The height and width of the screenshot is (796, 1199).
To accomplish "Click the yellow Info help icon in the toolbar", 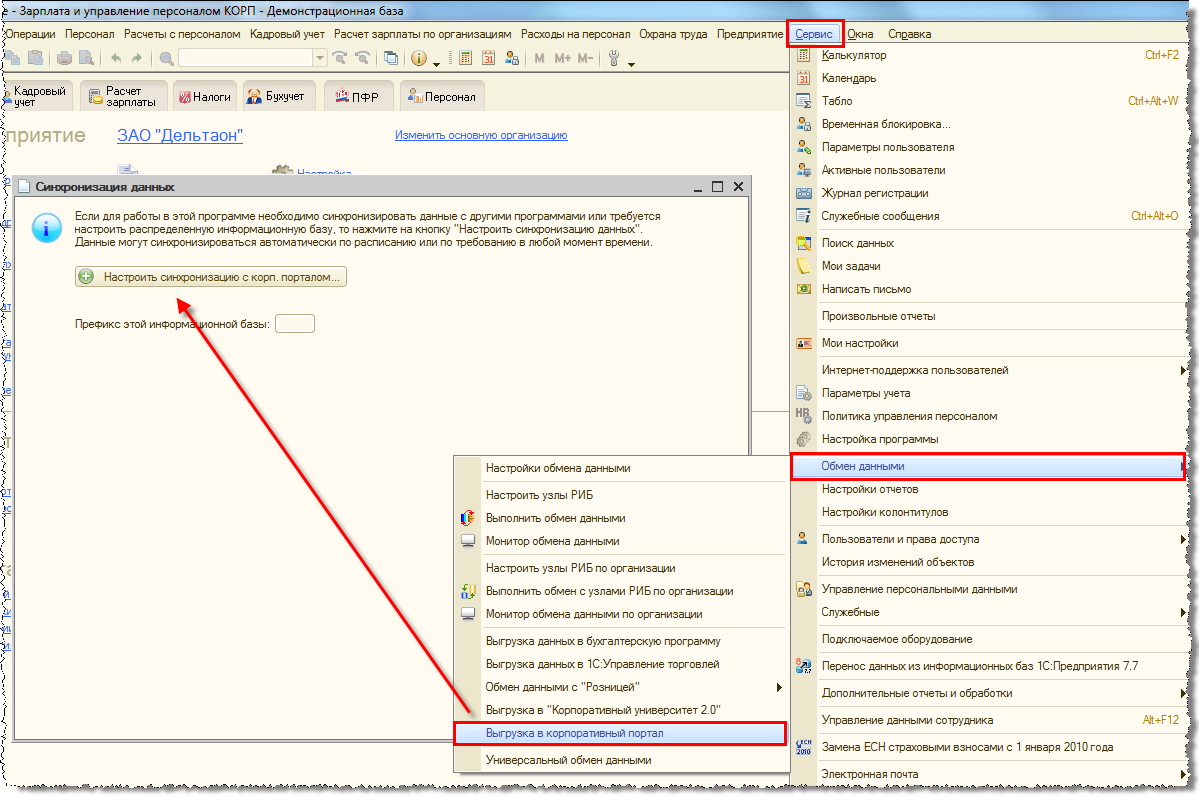I will [419, 58].
